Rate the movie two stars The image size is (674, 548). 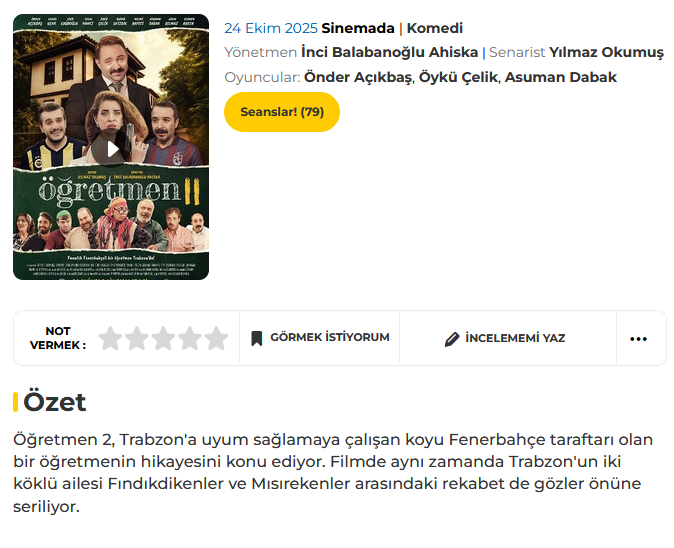pyautogui.click(x=137, y=339)
